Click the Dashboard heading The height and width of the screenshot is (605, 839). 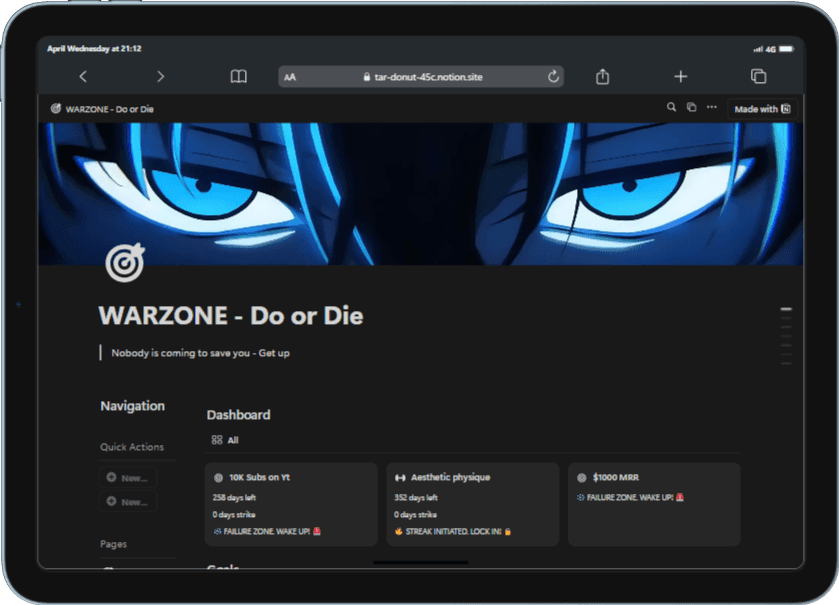(239, 415)
